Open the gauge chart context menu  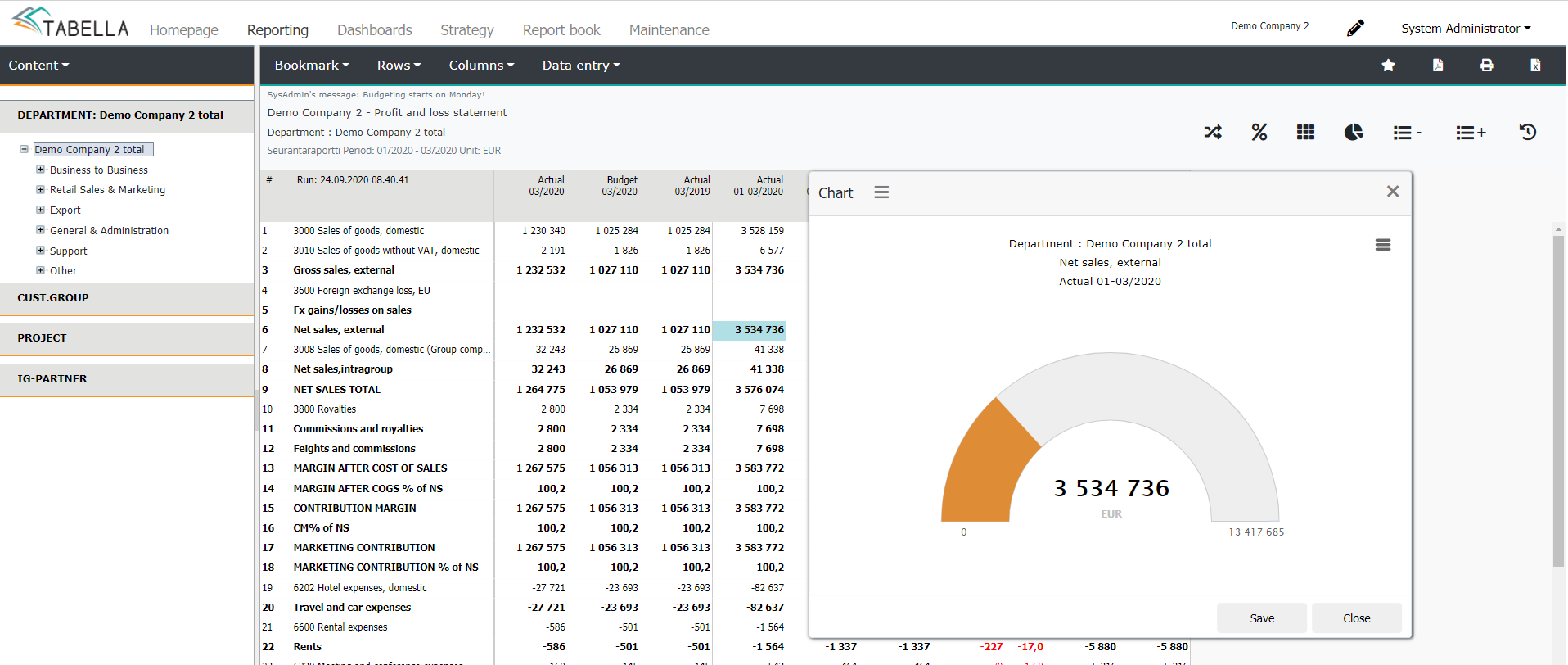click(1383, 245)
